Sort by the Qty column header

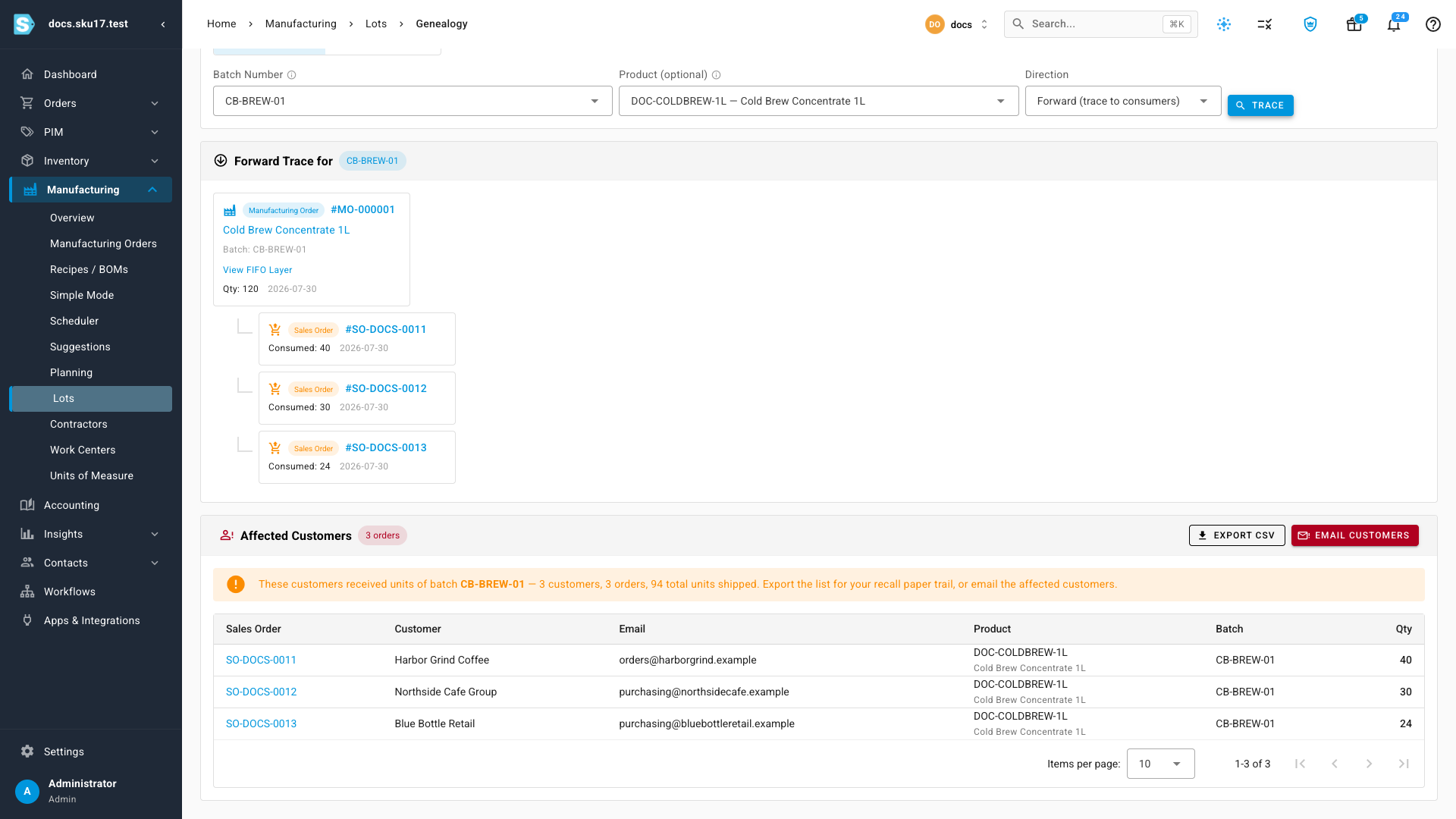[1404, 629]
